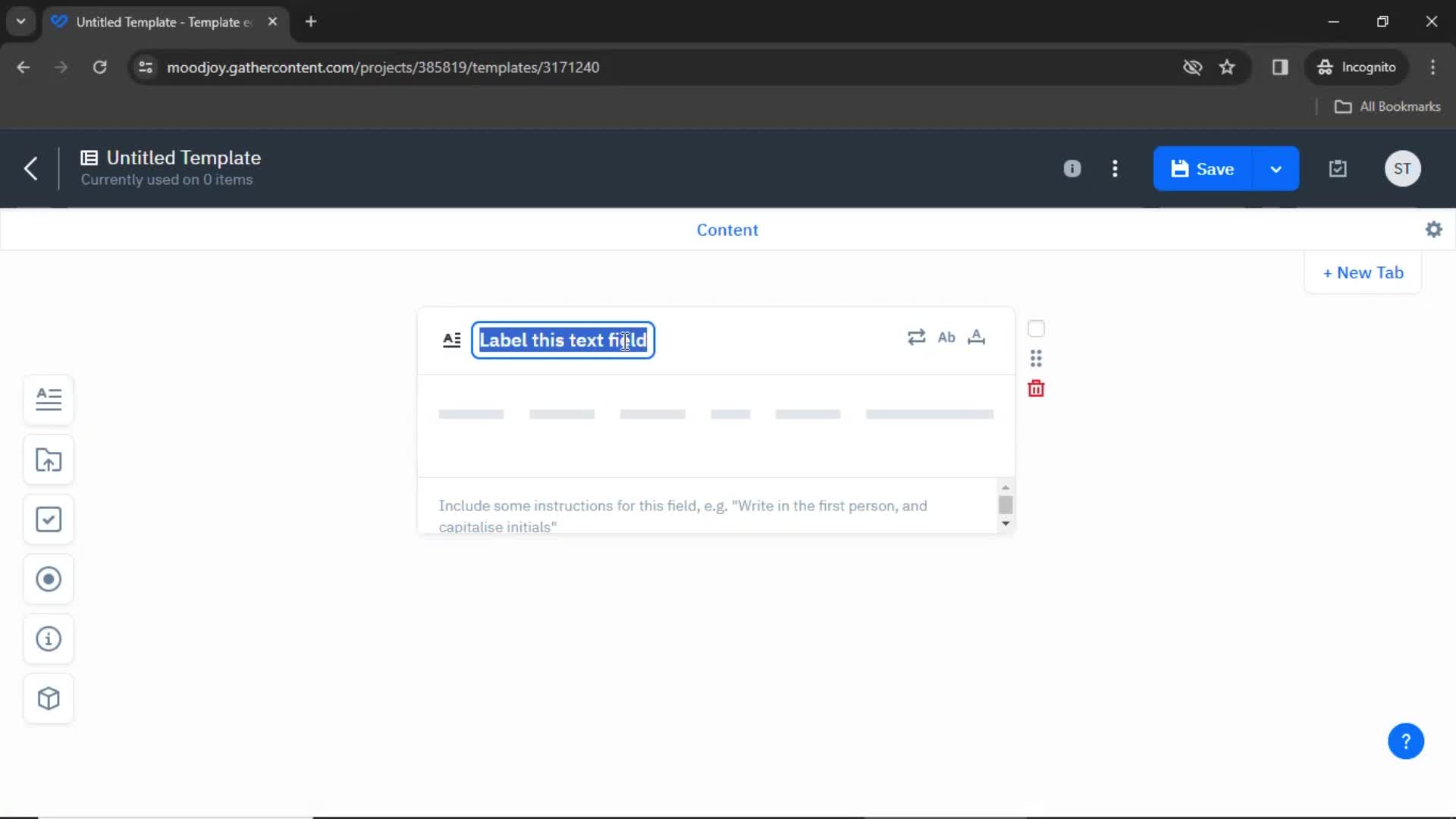Image resolution: width=1456 pixels, height=819 pixels.
Task: Click the Content tab label
Action: point(727,229)
